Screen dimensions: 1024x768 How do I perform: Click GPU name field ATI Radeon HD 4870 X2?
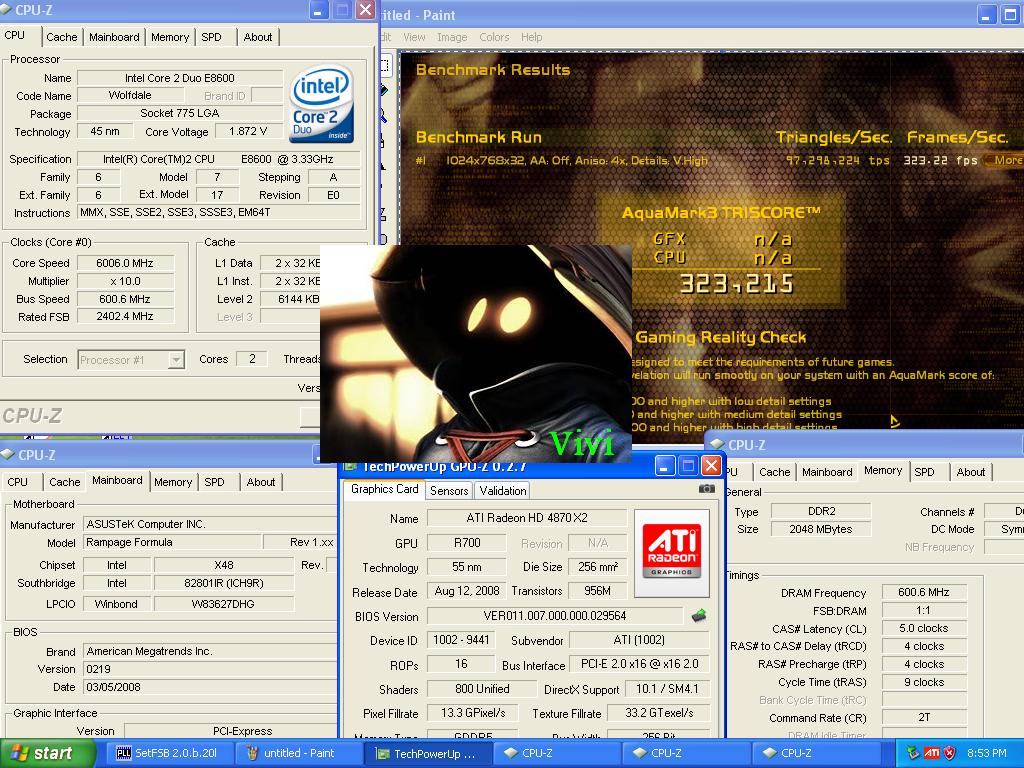526,518
